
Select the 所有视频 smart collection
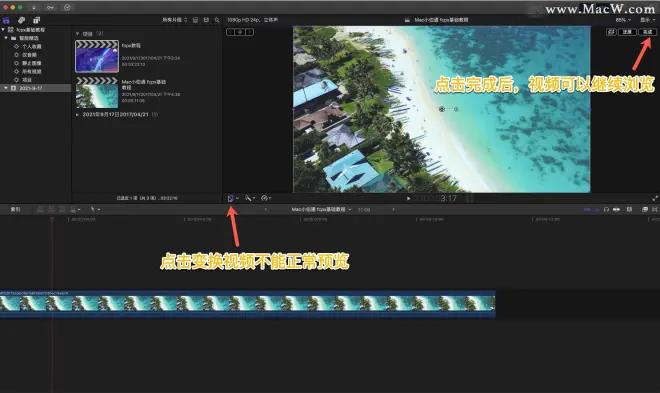coord(32,72)
